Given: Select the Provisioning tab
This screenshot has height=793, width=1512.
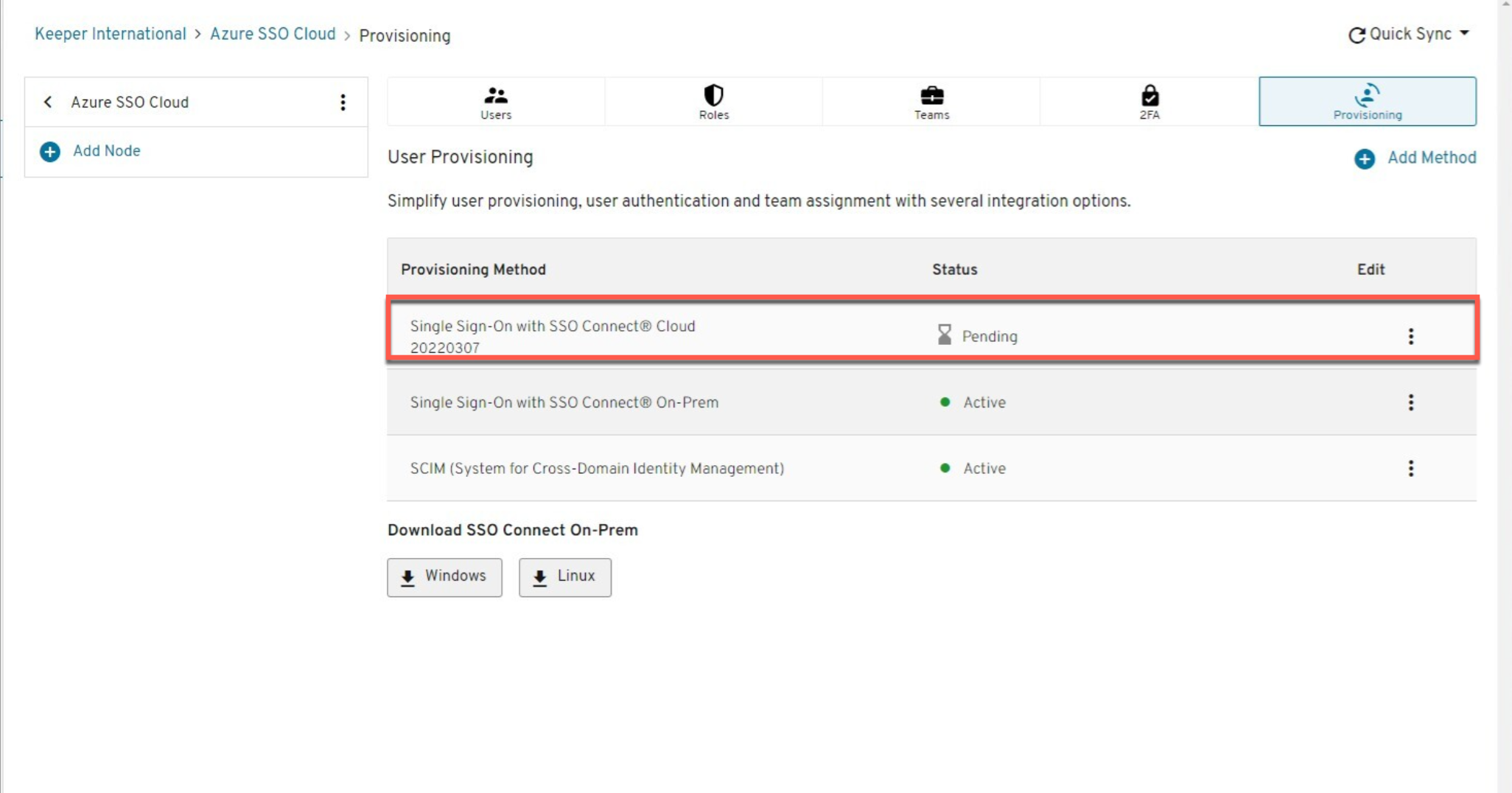Looking at the screenshot, I should [1368, 102].
